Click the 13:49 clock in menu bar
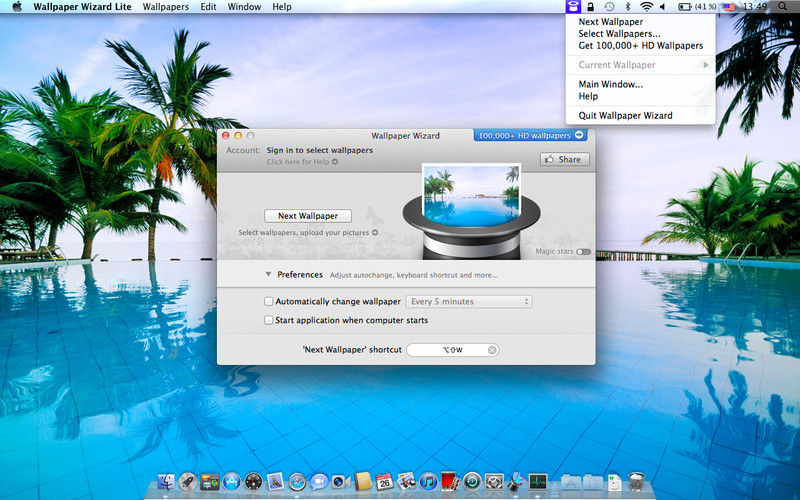The width and height of the screenshot is (800, 500). tap(755, 7)
